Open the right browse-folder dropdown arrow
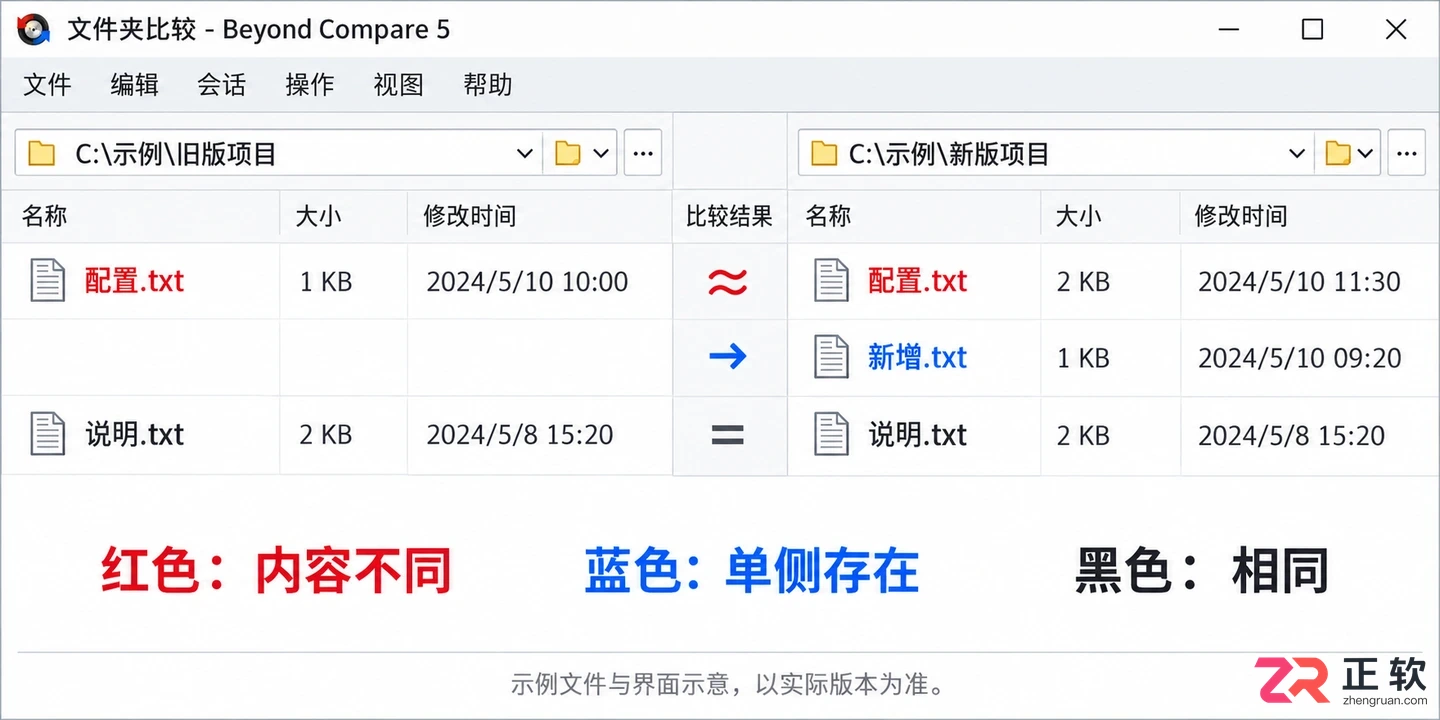The image size is (1440, 720). coord(1366,154)
